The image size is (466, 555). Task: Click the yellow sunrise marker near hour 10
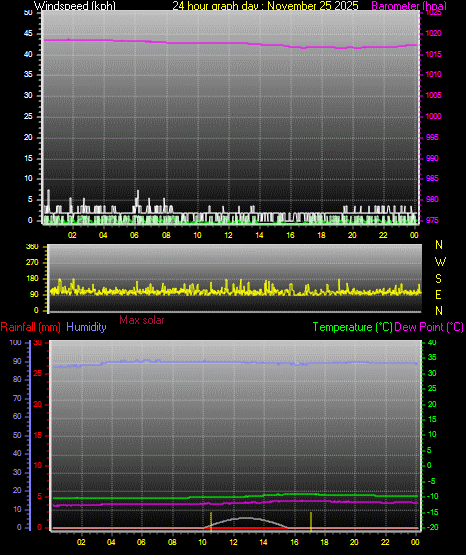pyautogui.click(x=211, y=521)
